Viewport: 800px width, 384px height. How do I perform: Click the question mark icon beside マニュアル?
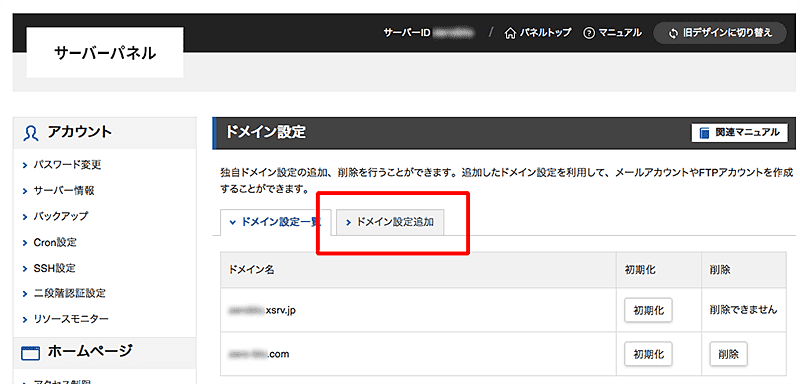click(589, 34)
